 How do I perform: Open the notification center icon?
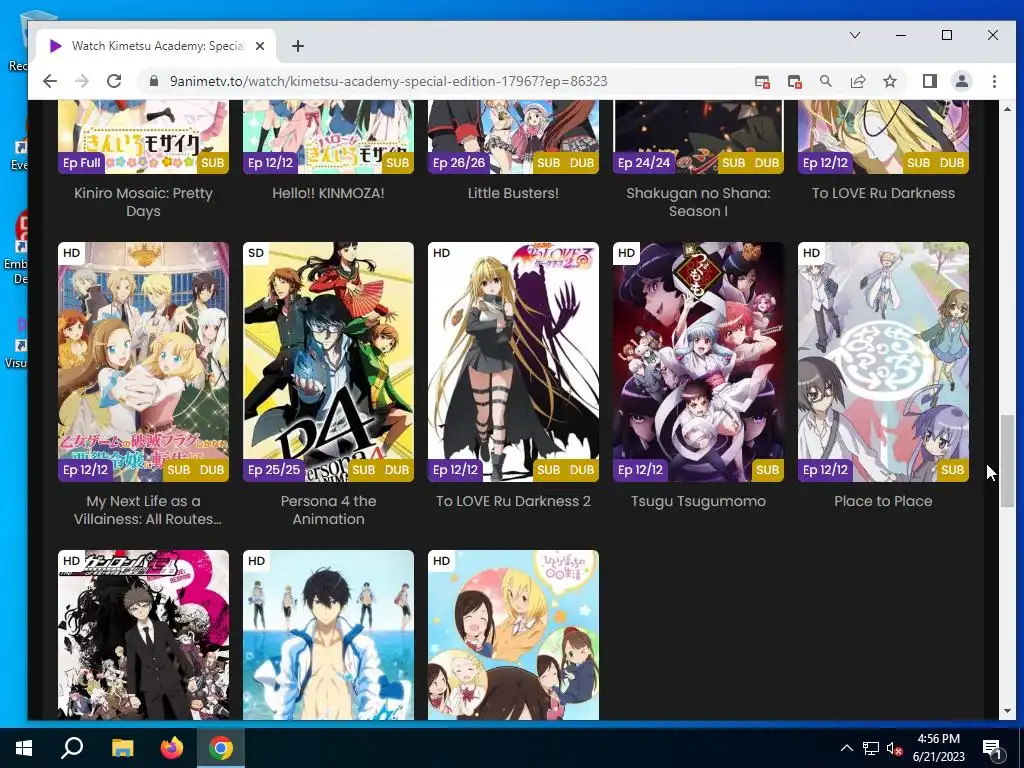point(992,748)
